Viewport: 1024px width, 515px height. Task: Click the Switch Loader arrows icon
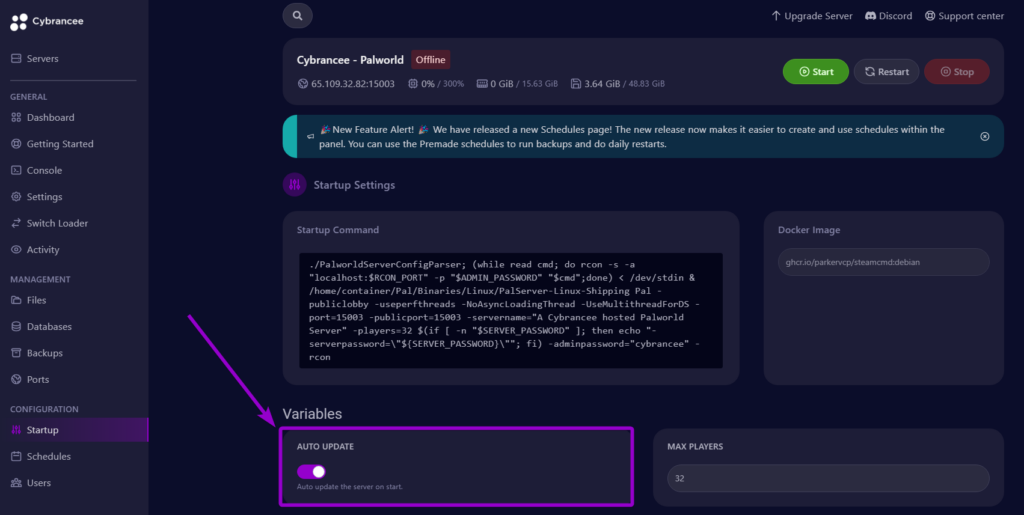(x=16, y=223)
